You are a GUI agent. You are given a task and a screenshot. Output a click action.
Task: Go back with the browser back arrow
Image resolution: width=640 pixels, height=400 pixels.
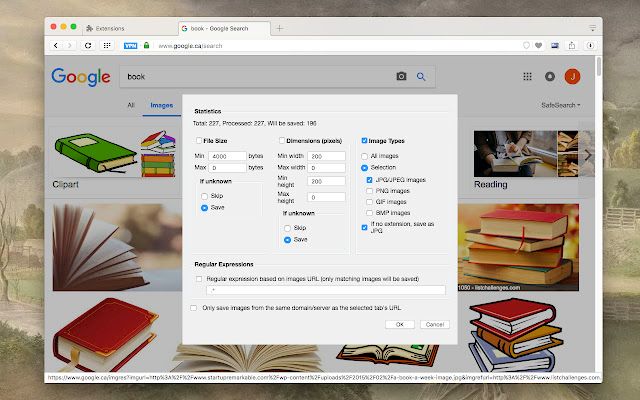tap(56, 45)
